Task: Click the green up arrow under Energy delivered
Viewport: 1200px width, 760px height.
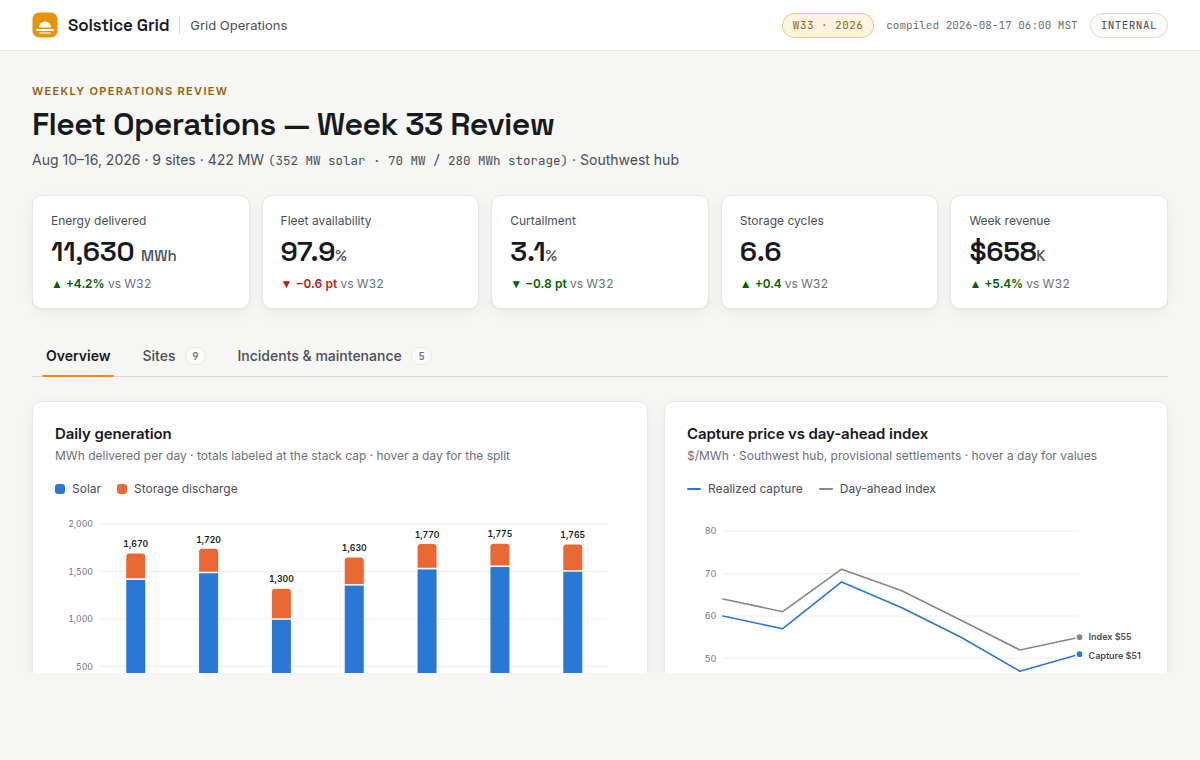Action: [x=57, y=284]
